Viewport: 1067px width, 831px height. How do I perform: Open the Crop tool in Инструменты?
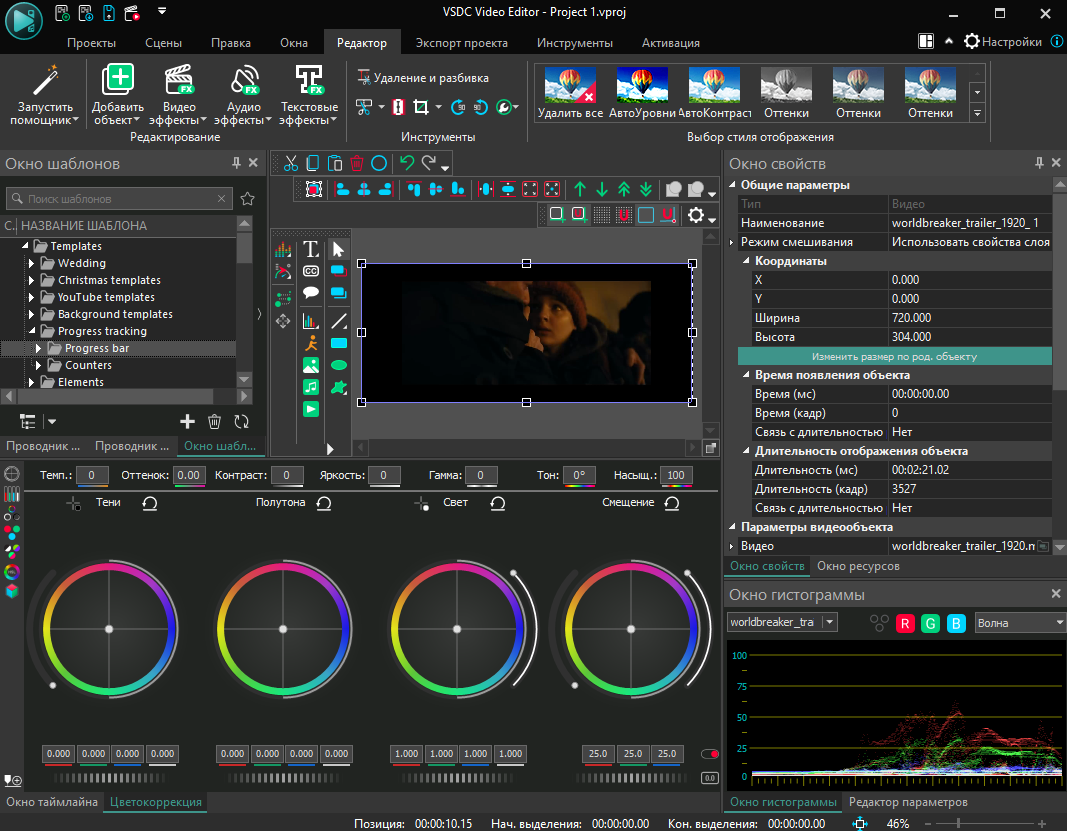pos(421,107)
